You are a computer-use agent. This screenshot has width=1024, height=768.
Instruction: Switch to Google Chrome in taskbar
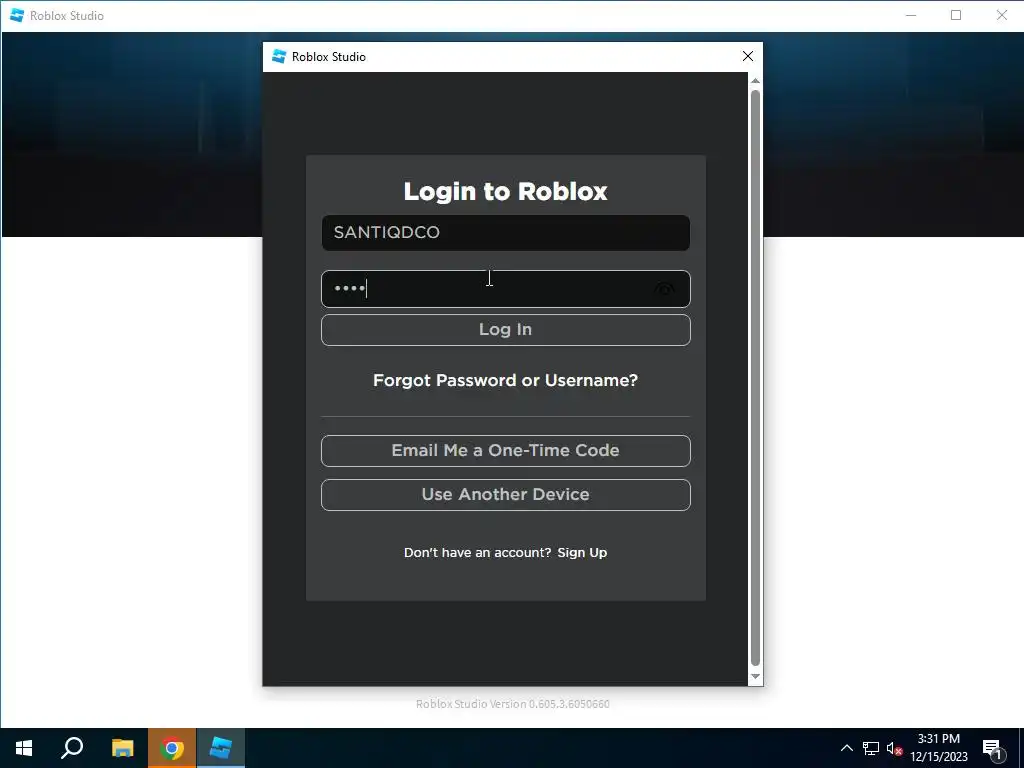[172, 748]
